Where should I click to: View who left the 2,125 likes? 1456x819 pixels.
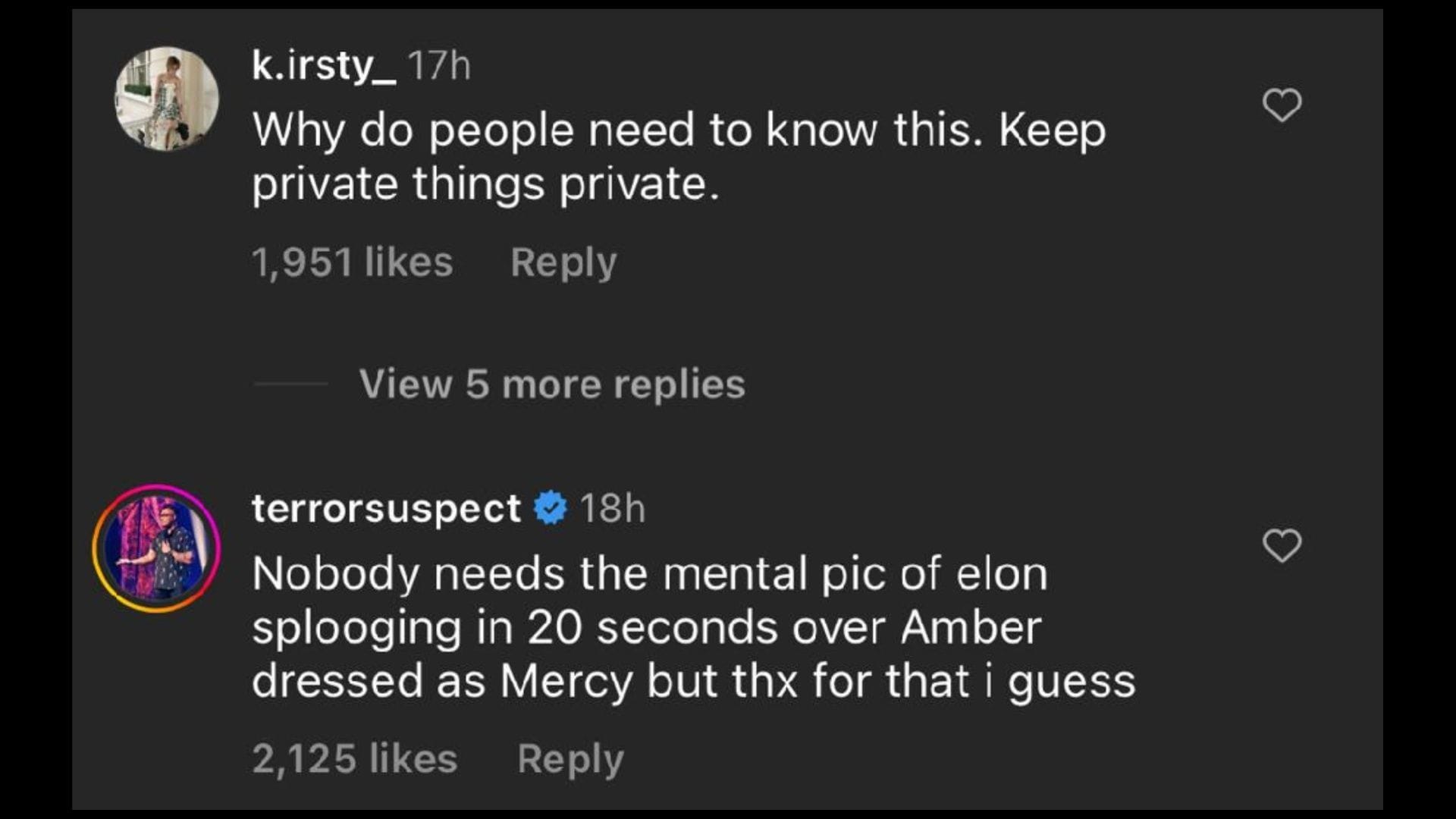[355, 757]
